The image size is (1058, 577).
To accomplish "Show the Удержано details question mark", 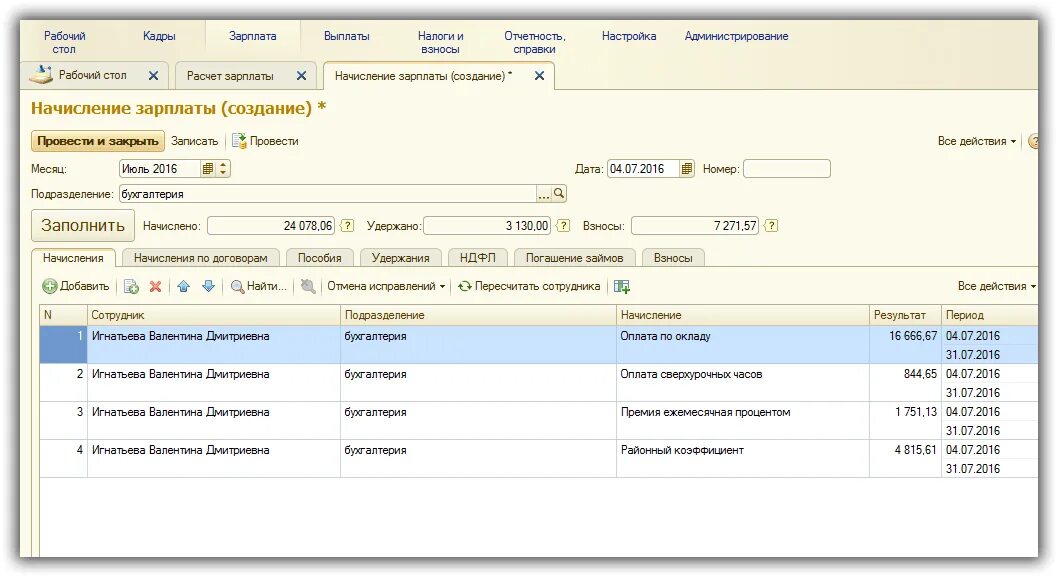I will (x=563, y=226).
